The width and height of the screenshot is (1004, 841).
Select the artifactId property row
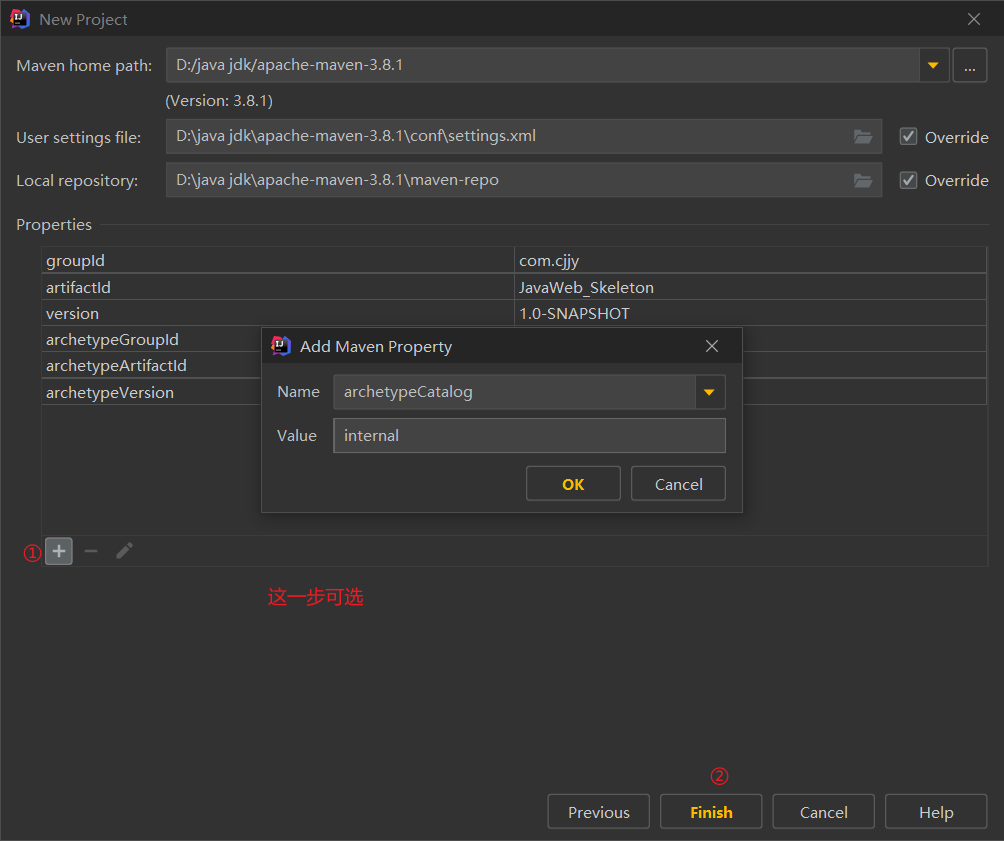[x=514, y=287]
